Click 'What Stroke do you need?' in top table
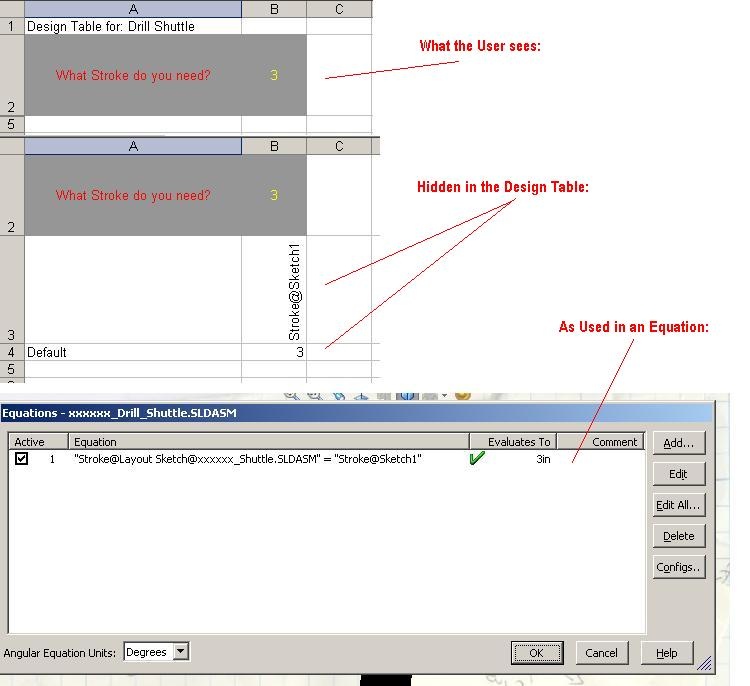 pyautogui.click(x=133, y=75)
